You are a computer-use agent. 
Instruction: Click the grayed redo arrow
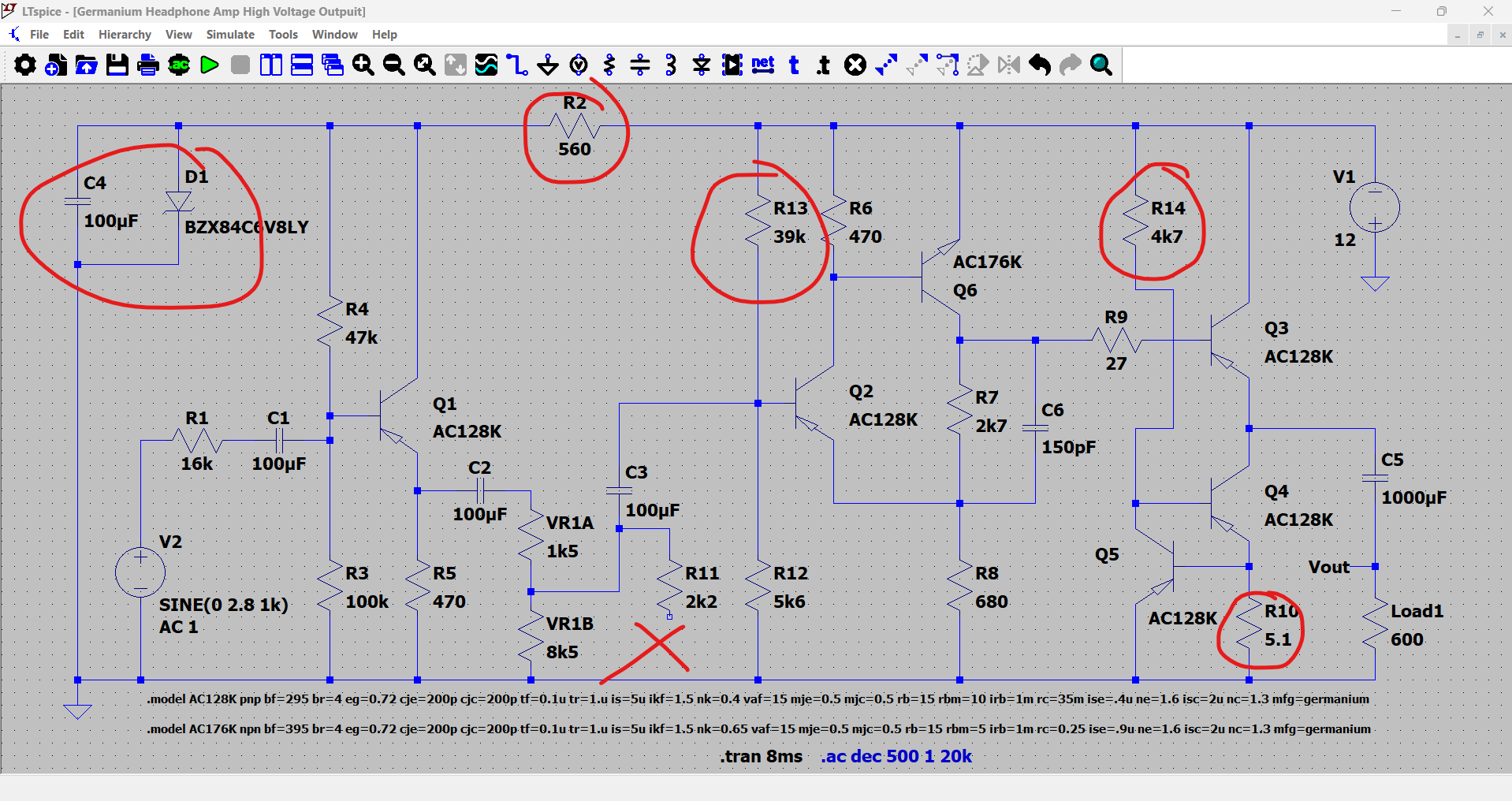point(1071,65)
